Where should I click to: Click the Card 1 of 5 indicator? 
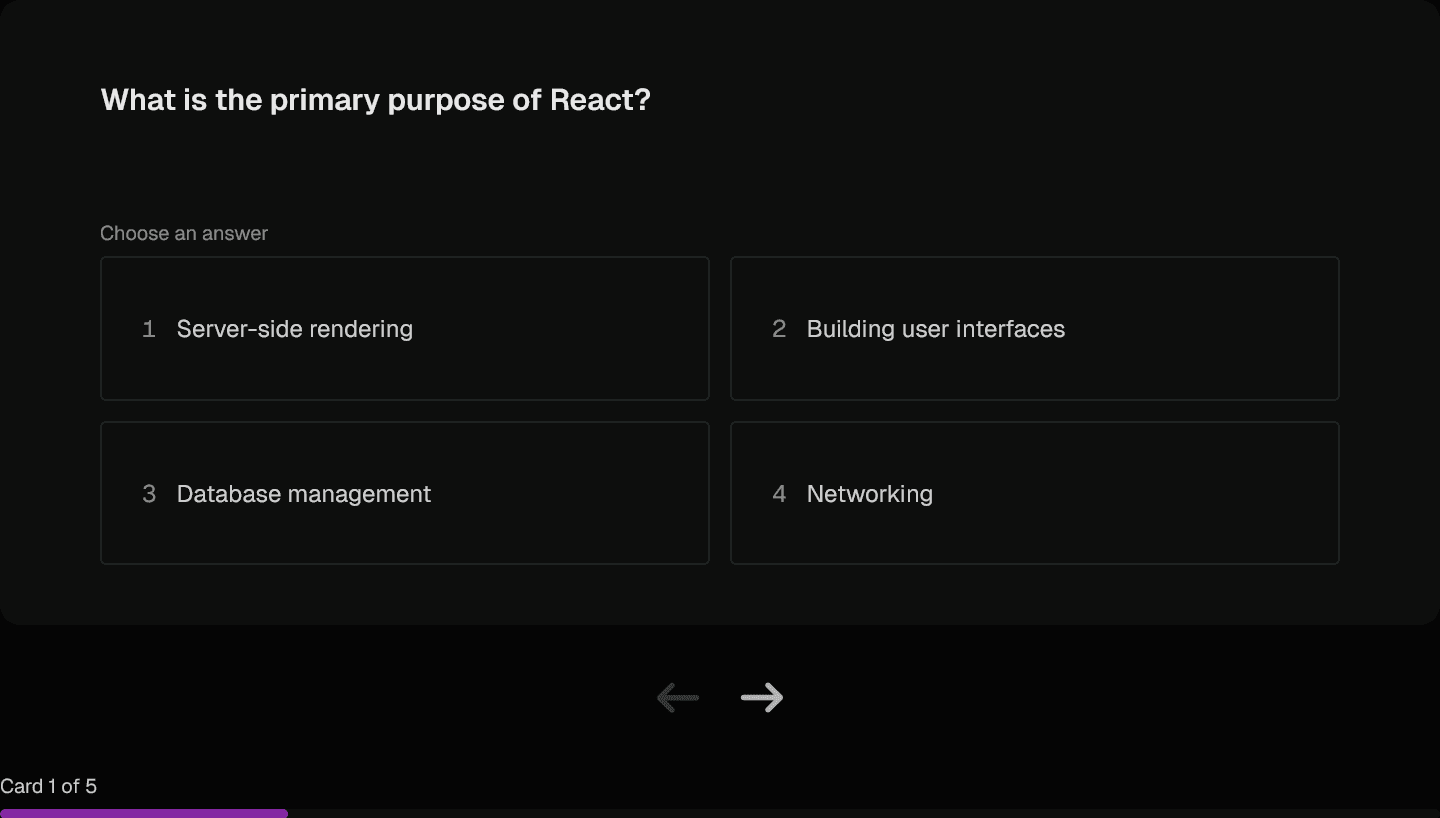48,787
